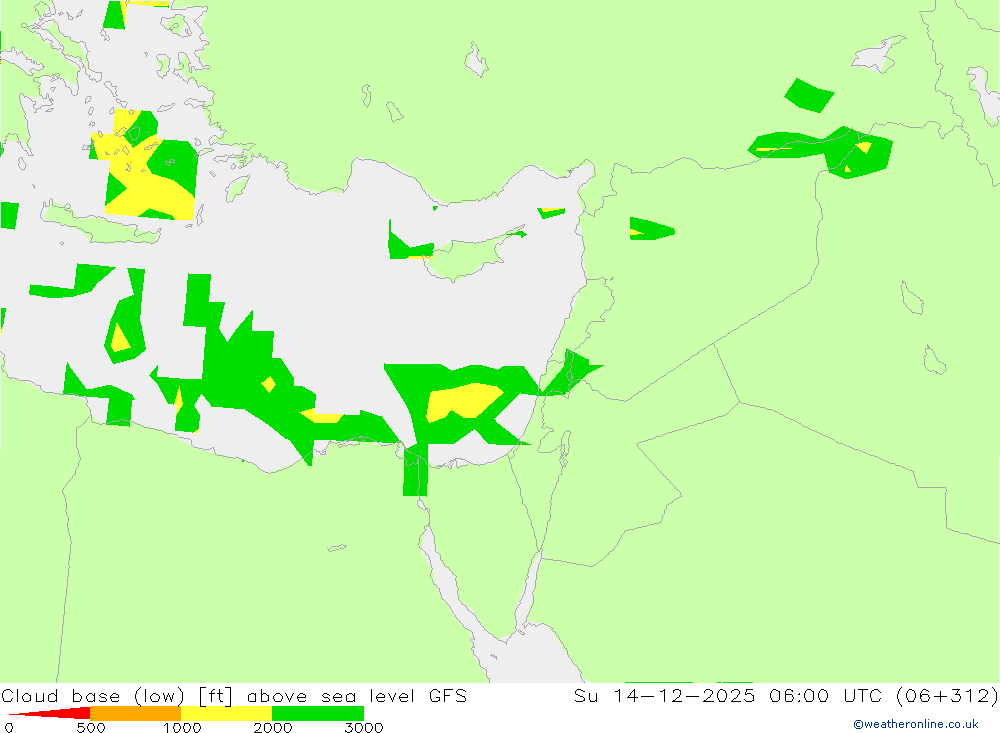Click the legend value 500

pyautogui.click(x=91, y=727)
